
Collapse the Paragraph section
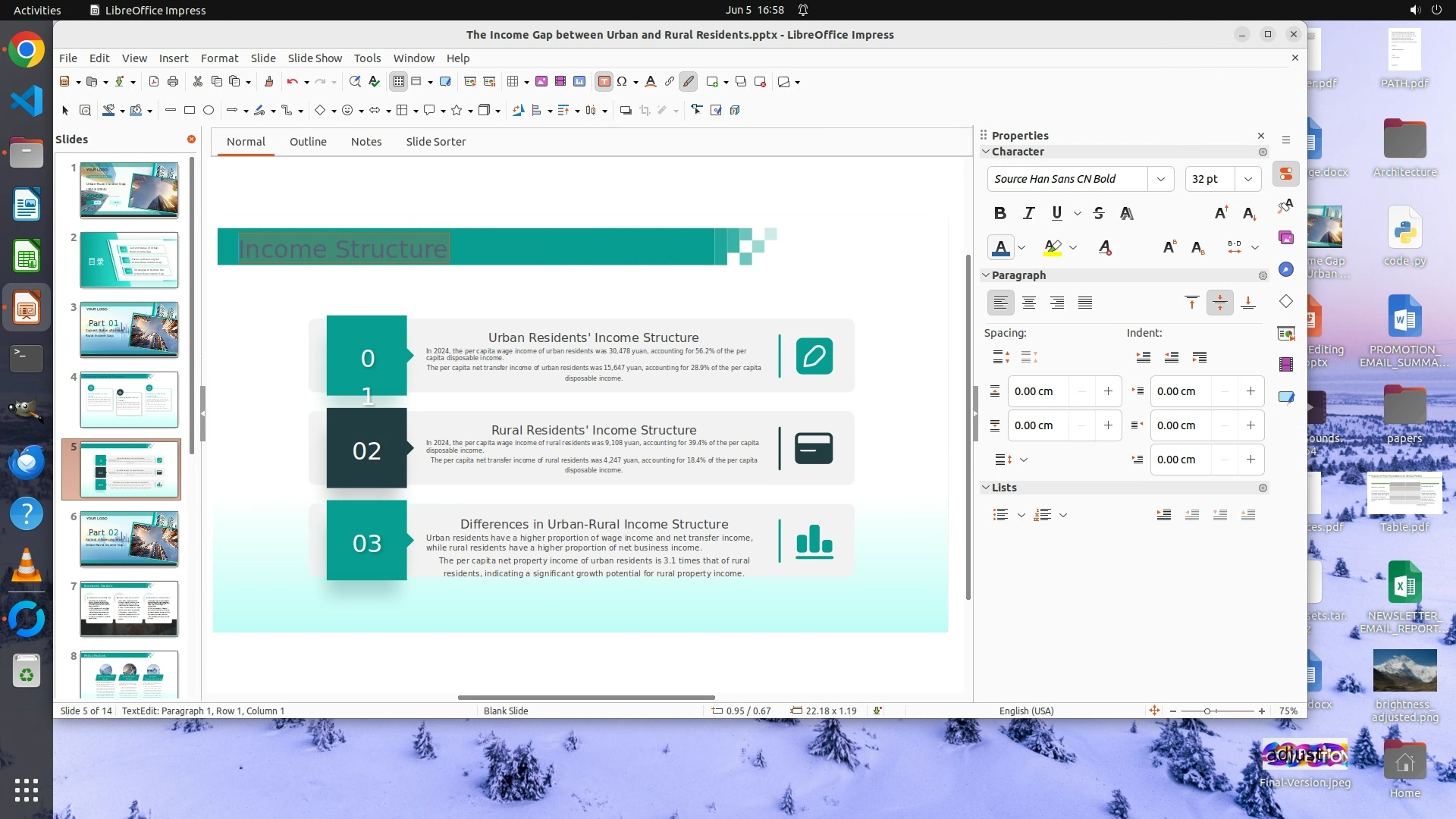pyautogui.click(x=986, y=275)
